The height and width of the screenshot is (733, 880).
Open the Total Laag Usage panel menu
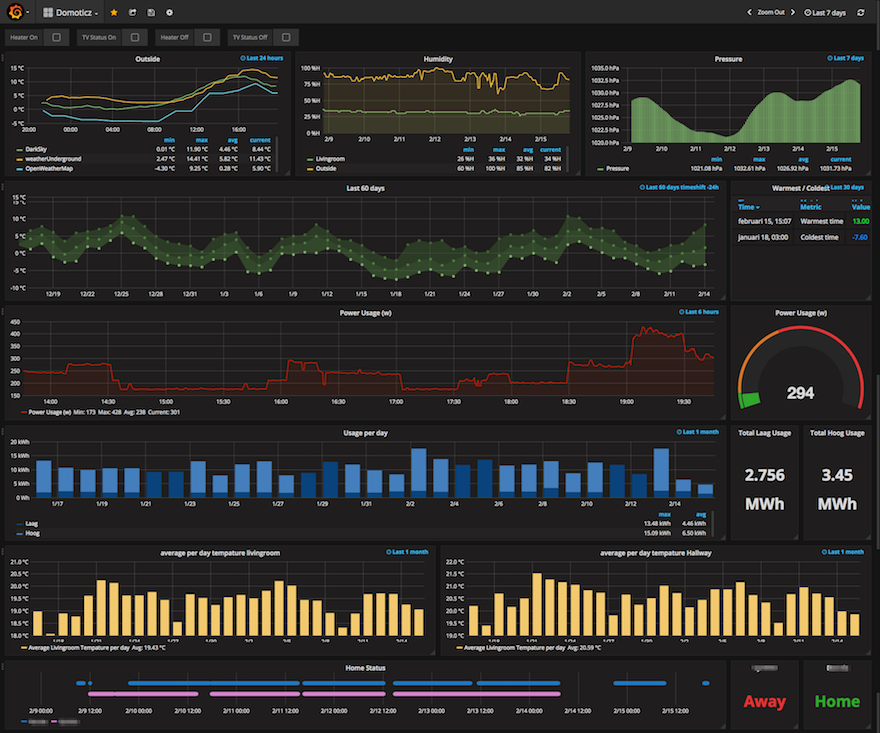pos(764,433)
